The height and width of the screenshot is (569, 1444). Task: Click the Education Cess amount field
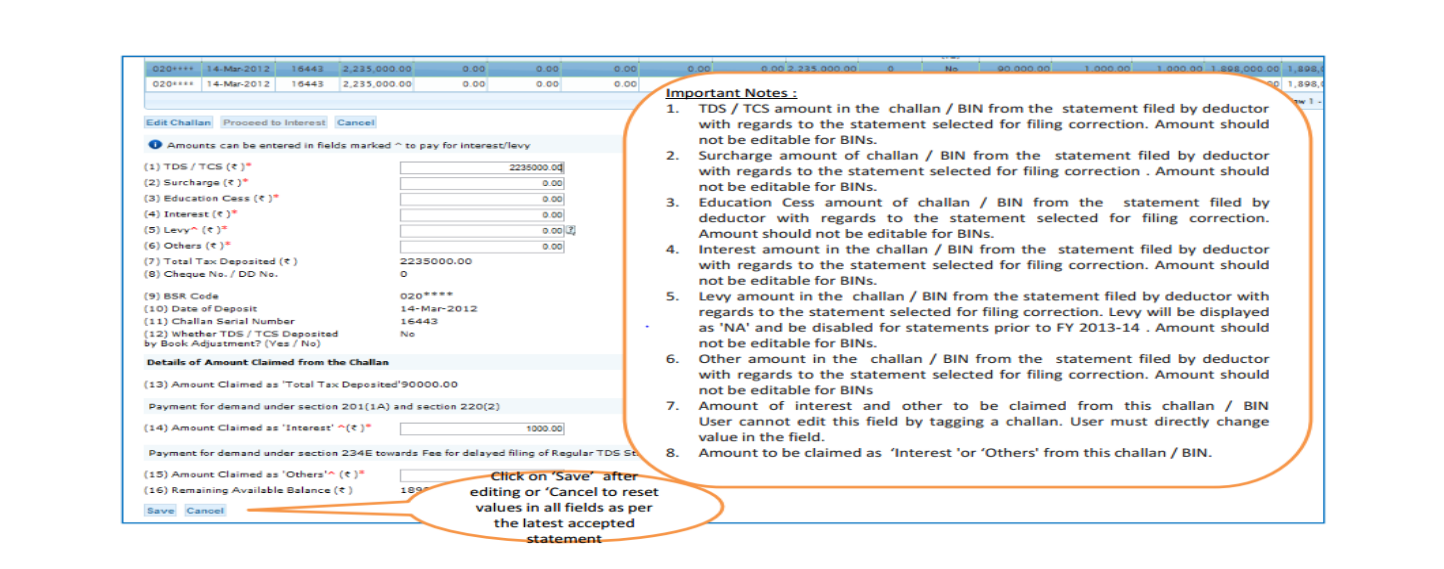pyautogui.click(x=482, y=199)
